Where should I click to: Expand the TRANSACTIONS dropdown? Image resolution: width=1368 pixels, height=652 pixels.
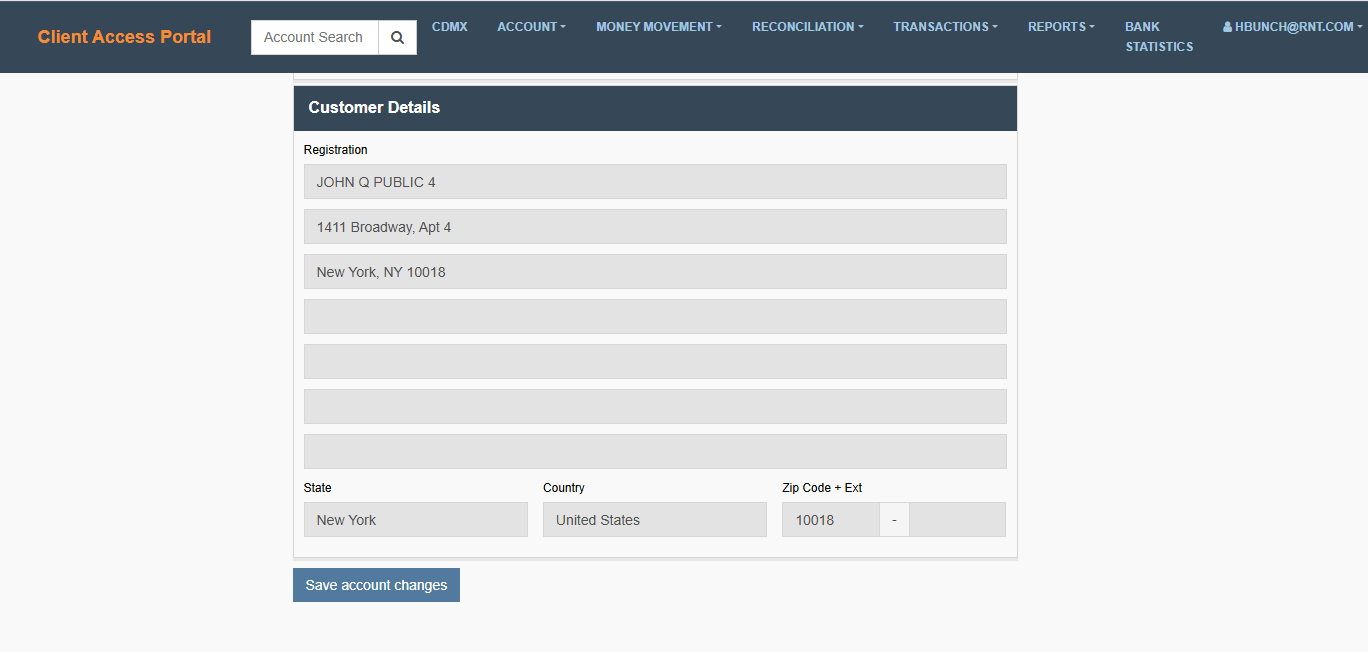[945, 27]
